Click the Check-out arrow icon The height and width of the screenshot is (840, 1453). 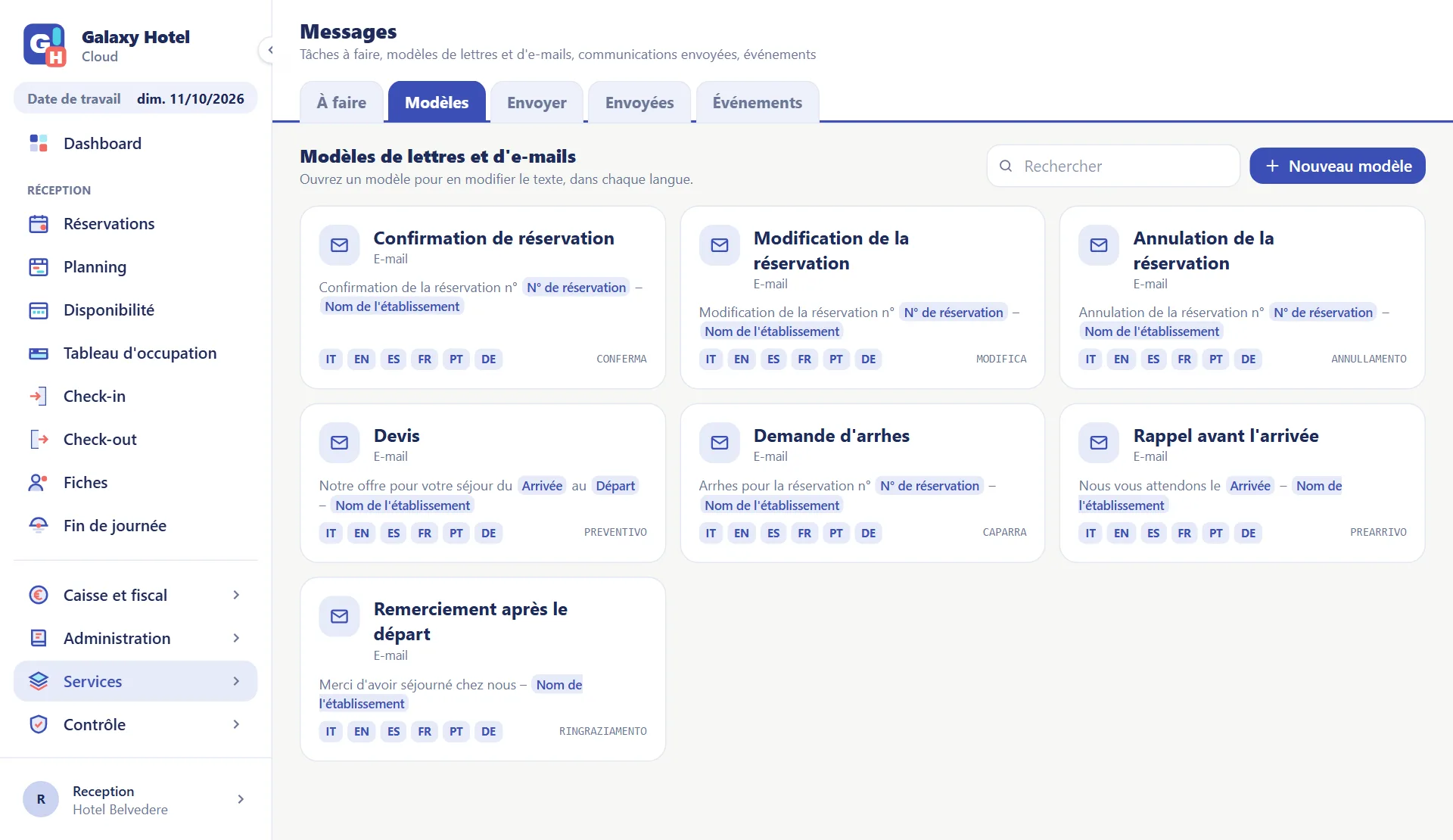pyautogui.click(x=39, y=440)
